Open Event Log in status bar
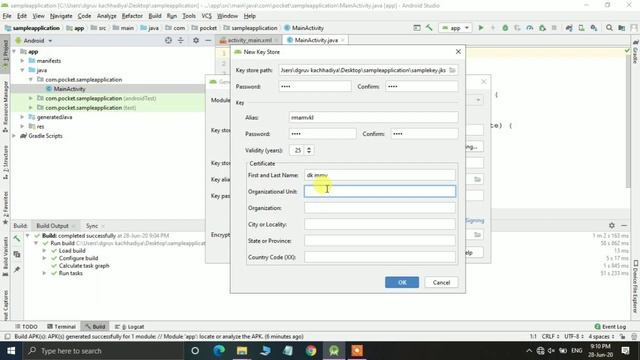The image size is (640, 360). tap(610, 327)
